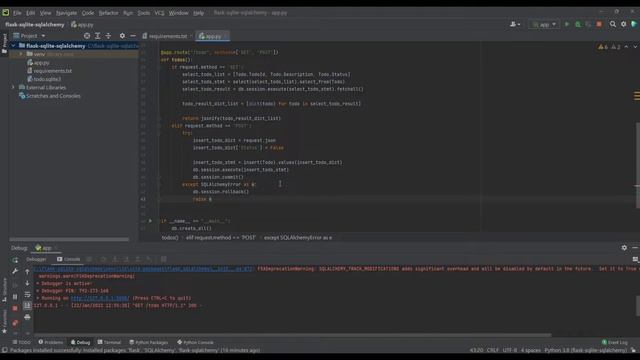Switch to app.py editor tab
This screenshot has width=640, height=360.
(212, 36)
